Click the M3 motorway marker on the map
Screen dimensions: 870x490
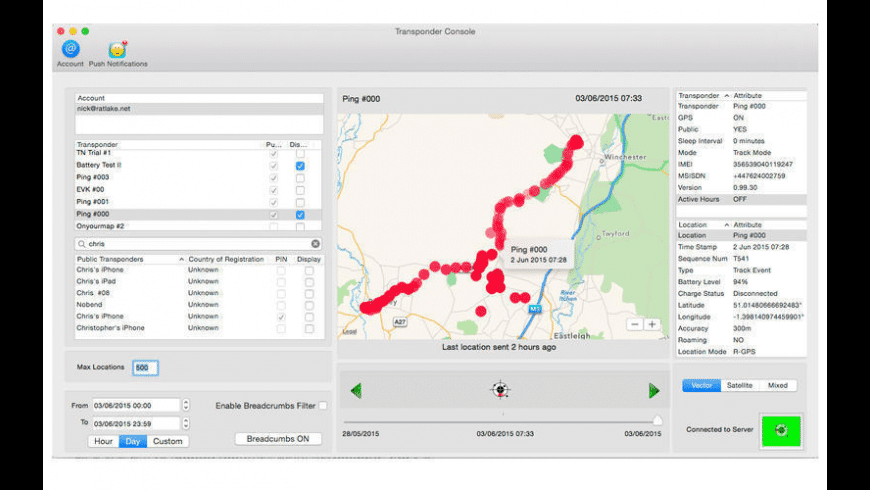(534, 309)
